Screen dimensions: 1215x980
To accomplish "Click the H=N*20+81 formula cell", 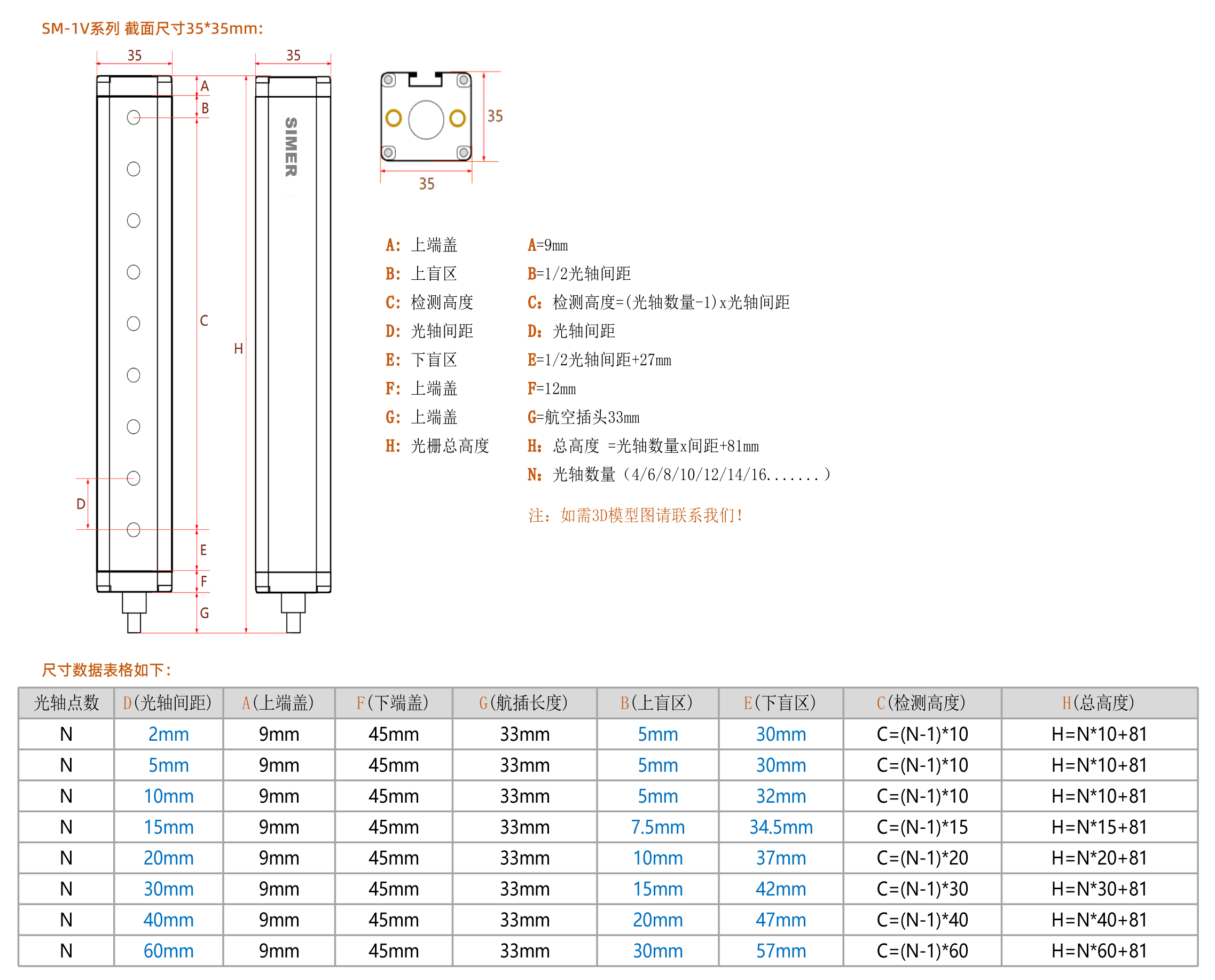I will (x=1100, y=859).
